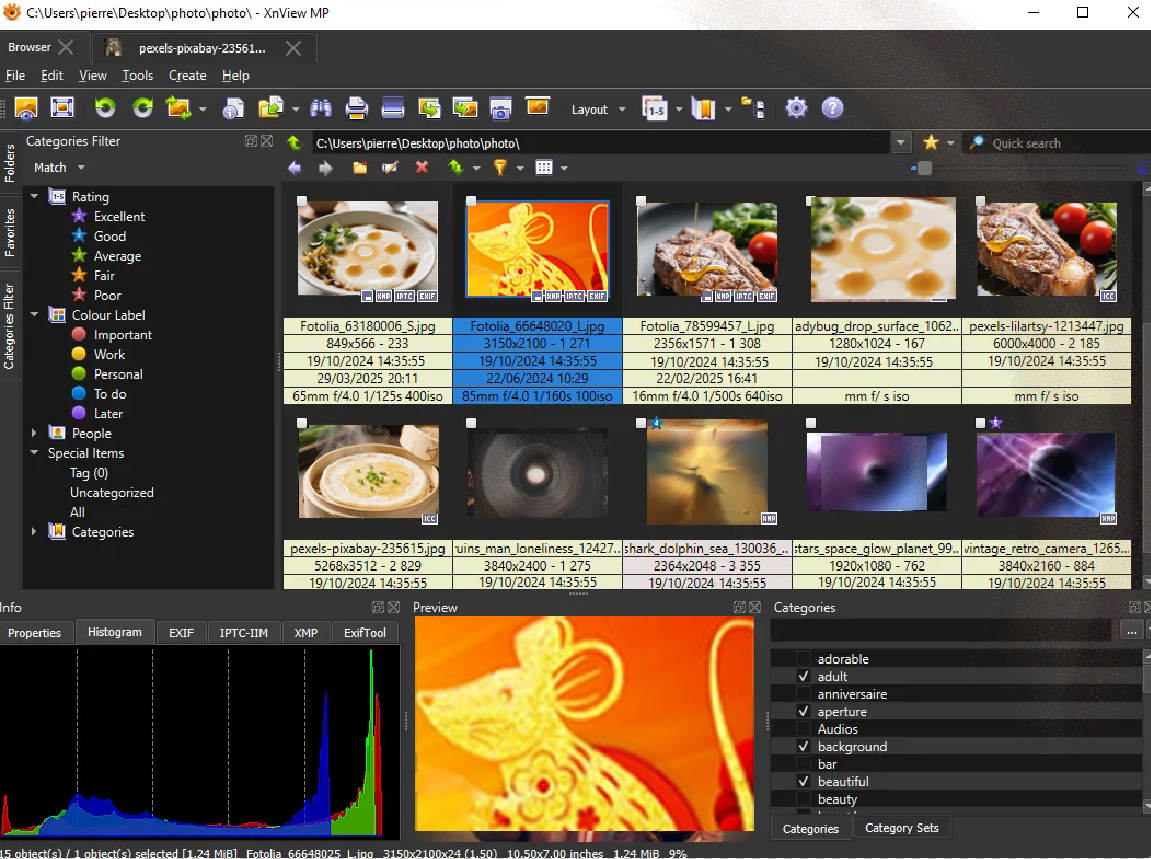Click the blue back navigation arrow
The height and width of the screenshot is (859, 1151).
pyautogui.click(x=294, y=167)
